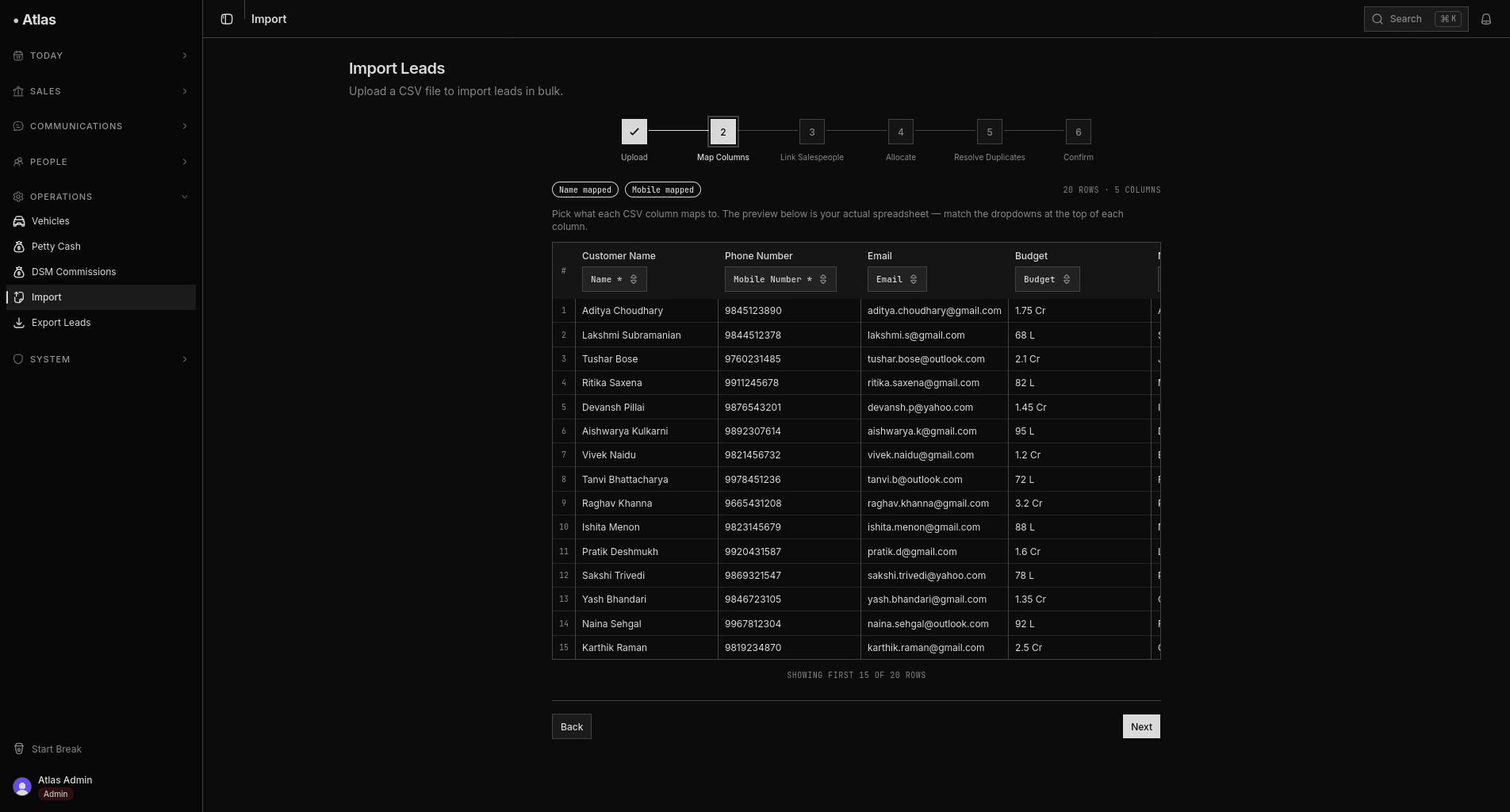Click the Vehicles car icon
The width and height of the screenshot is (1510, 812).
[x=19, y=221]
